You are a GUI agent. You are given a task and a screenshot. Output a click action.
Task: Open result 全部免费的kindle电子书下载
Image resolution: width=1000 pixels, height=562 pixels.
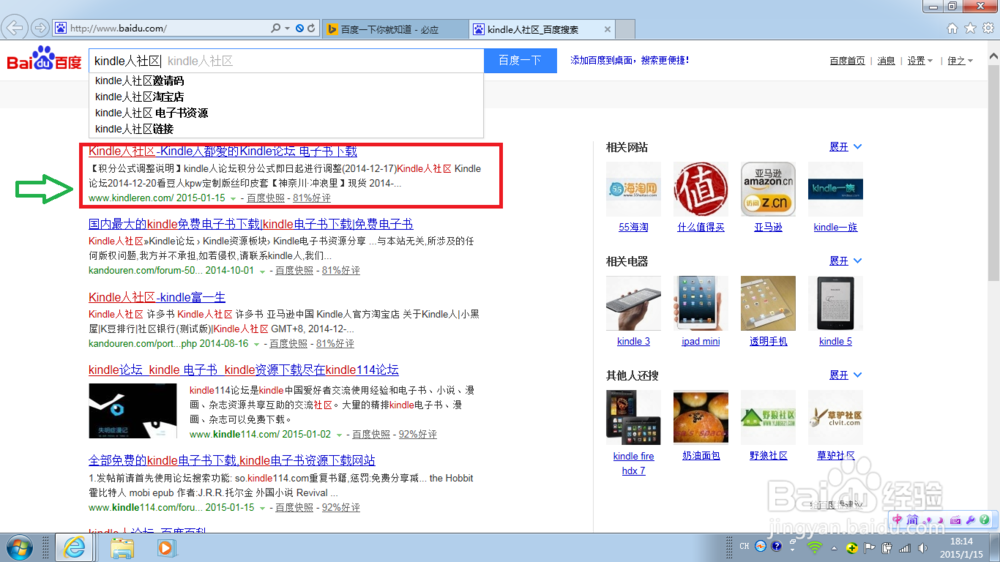pyautogui.click(x=232, y=461)
